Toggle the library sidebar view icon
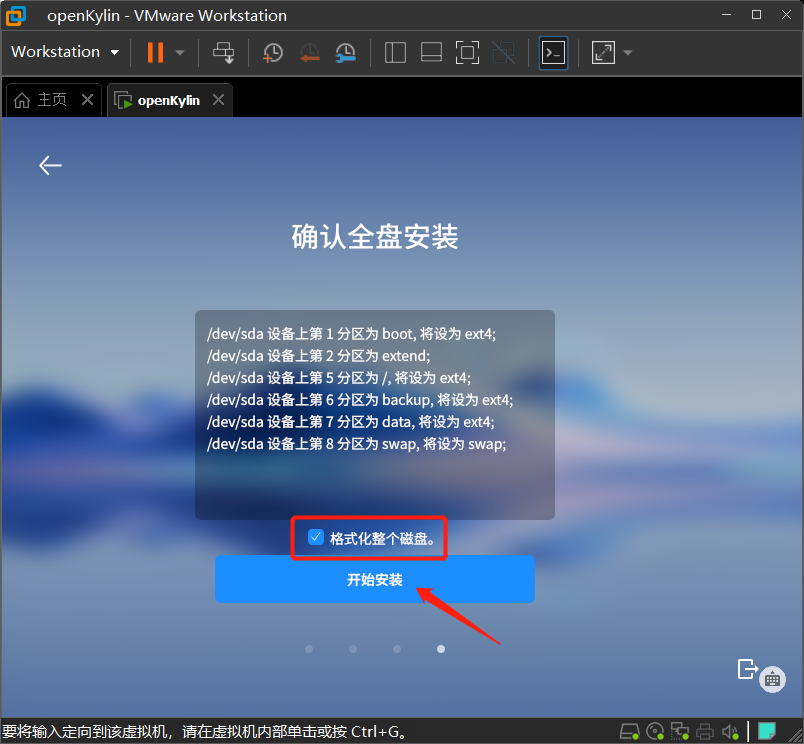 pyautogui.click(x=395, y=52)
